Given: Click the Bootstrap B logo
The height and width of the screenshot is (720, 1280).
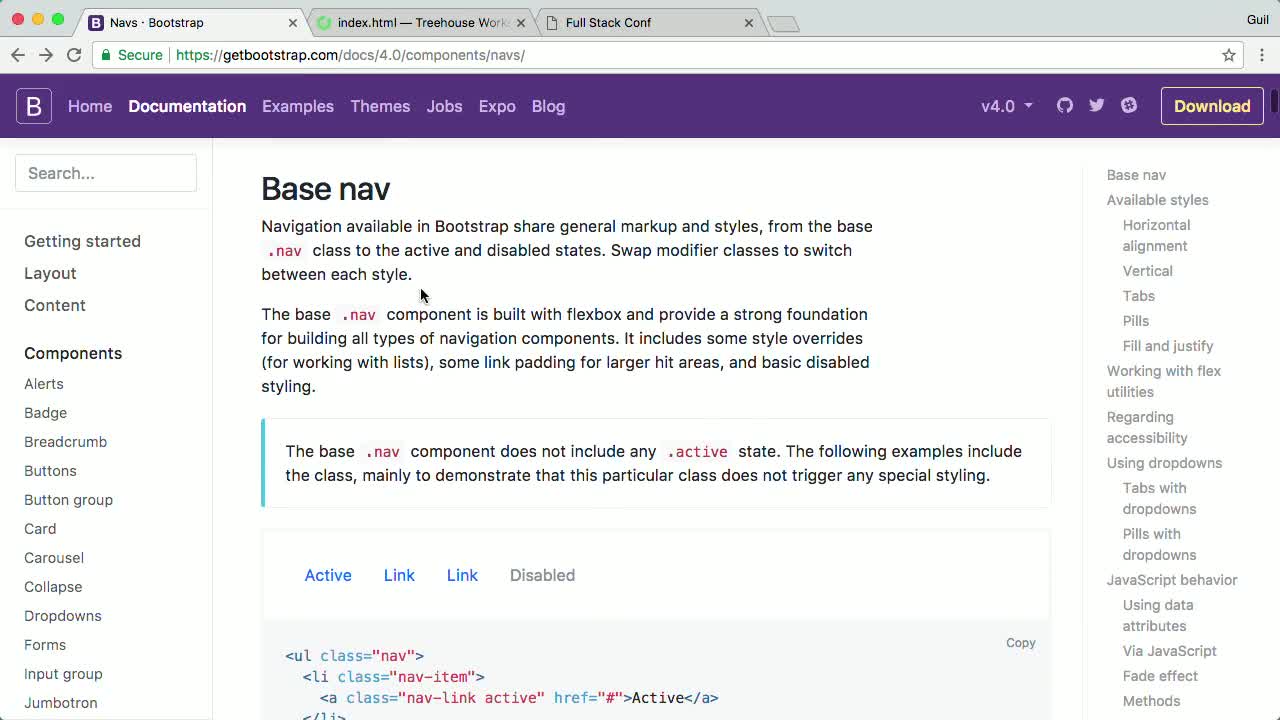Looking at the screenshot, I should click(x=33, y=105).
